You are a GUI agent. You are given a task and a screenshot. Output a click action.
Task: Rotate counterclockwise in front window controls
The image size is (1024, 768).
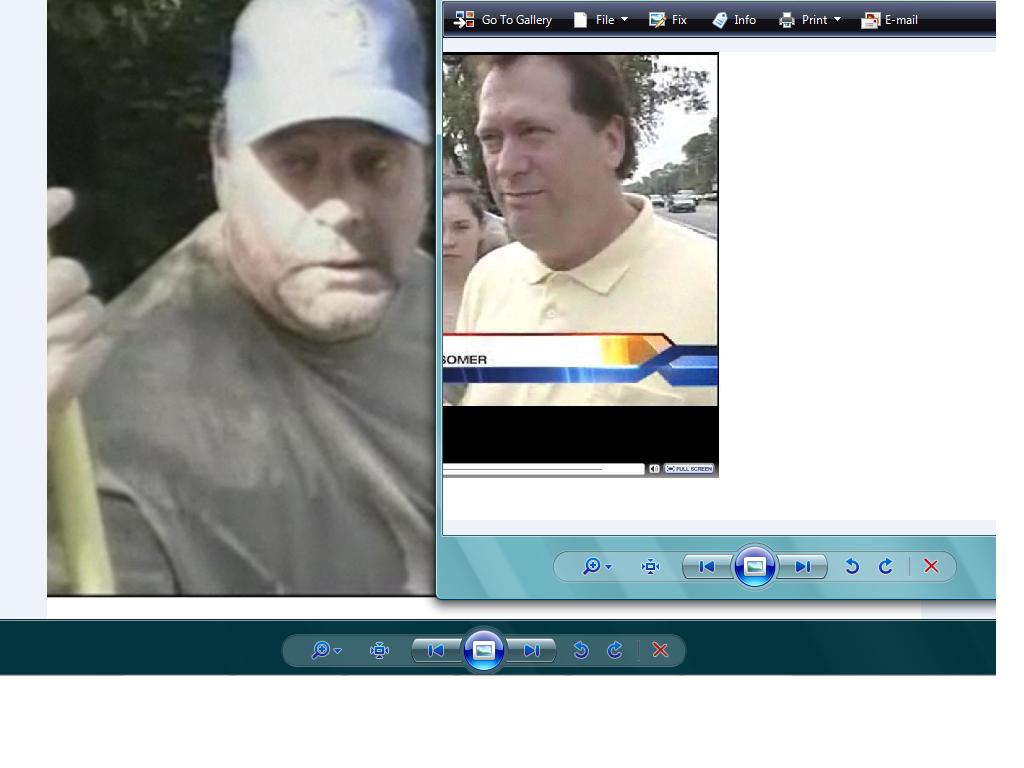coord(852,567)
